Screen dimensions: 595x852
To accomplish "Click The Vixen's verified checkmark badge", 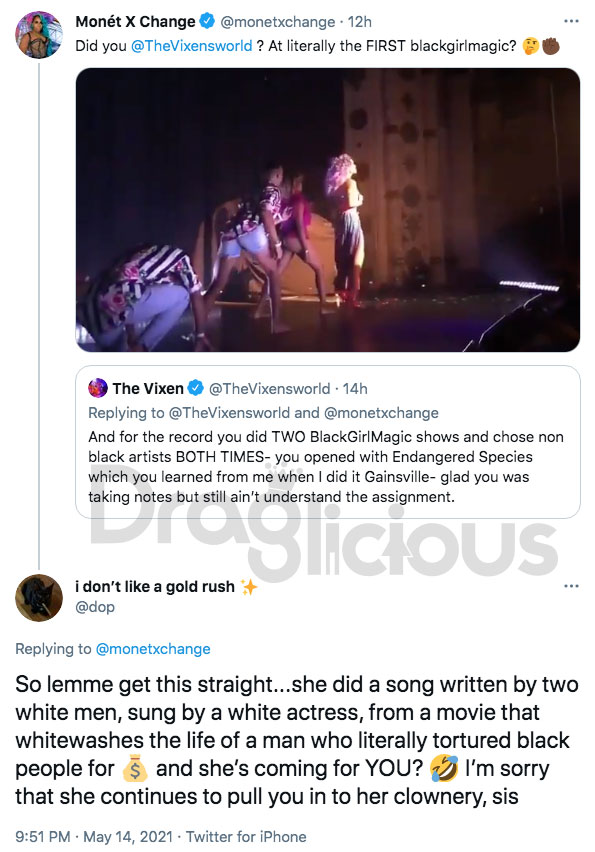I will [196, 388].
